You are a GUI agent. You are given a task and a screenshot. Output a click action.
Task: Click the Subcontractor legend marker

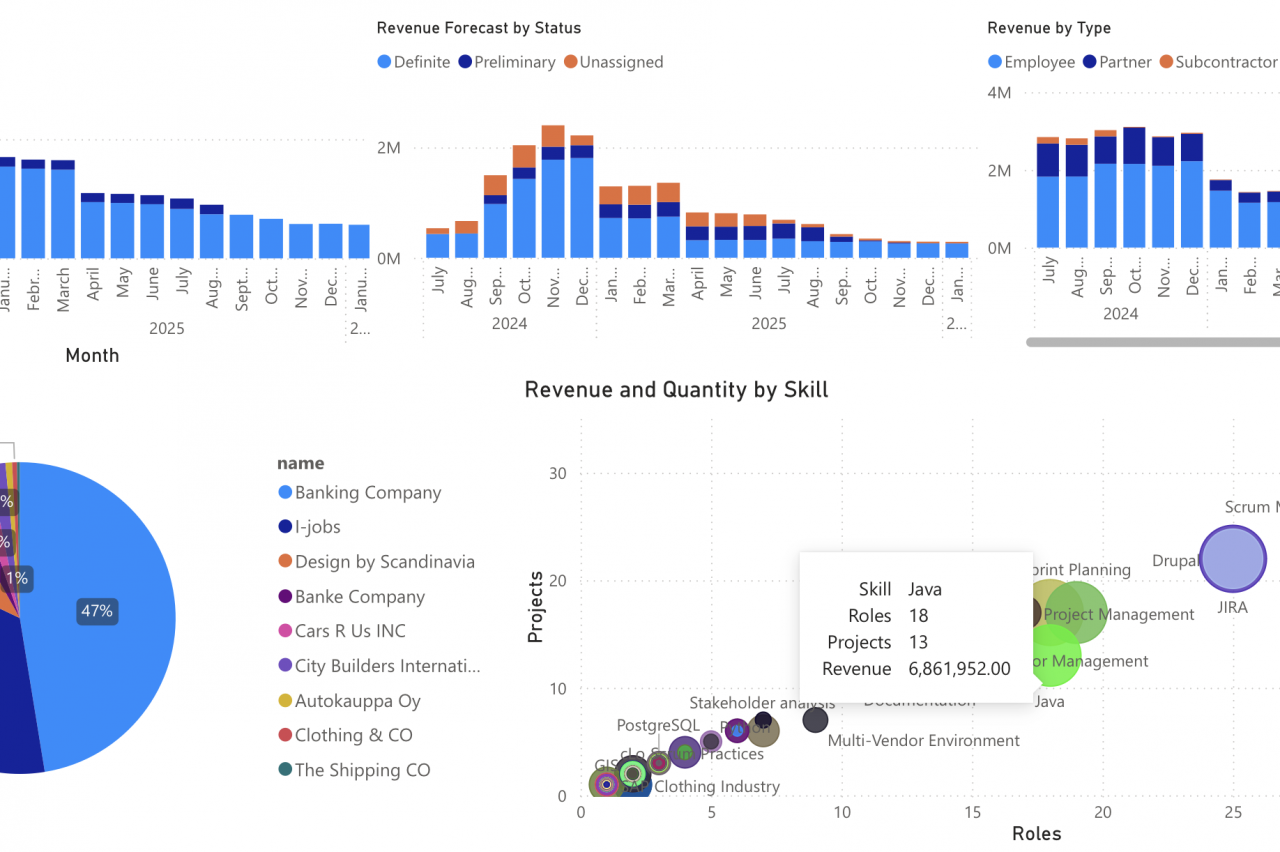pyautogui.click(x=1166, y=62)
